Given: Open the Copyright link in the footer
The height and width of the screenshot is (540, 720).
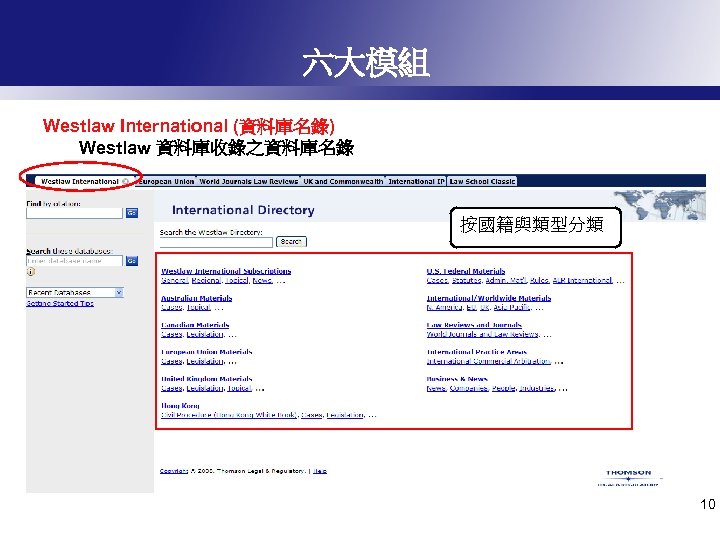Looking at the screenshot, I should (174, 471).
